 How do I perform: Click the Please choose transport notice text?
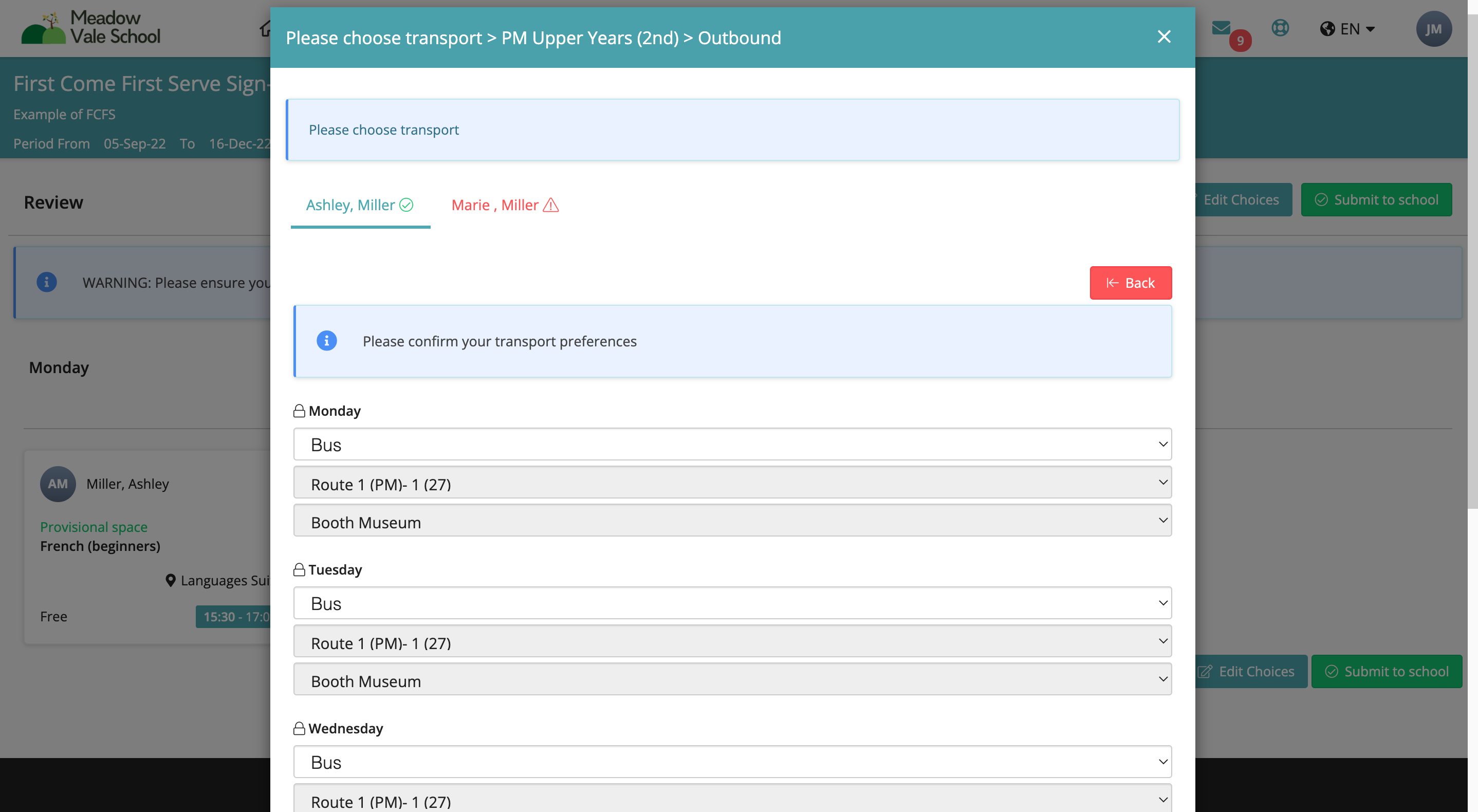point(383,130)
